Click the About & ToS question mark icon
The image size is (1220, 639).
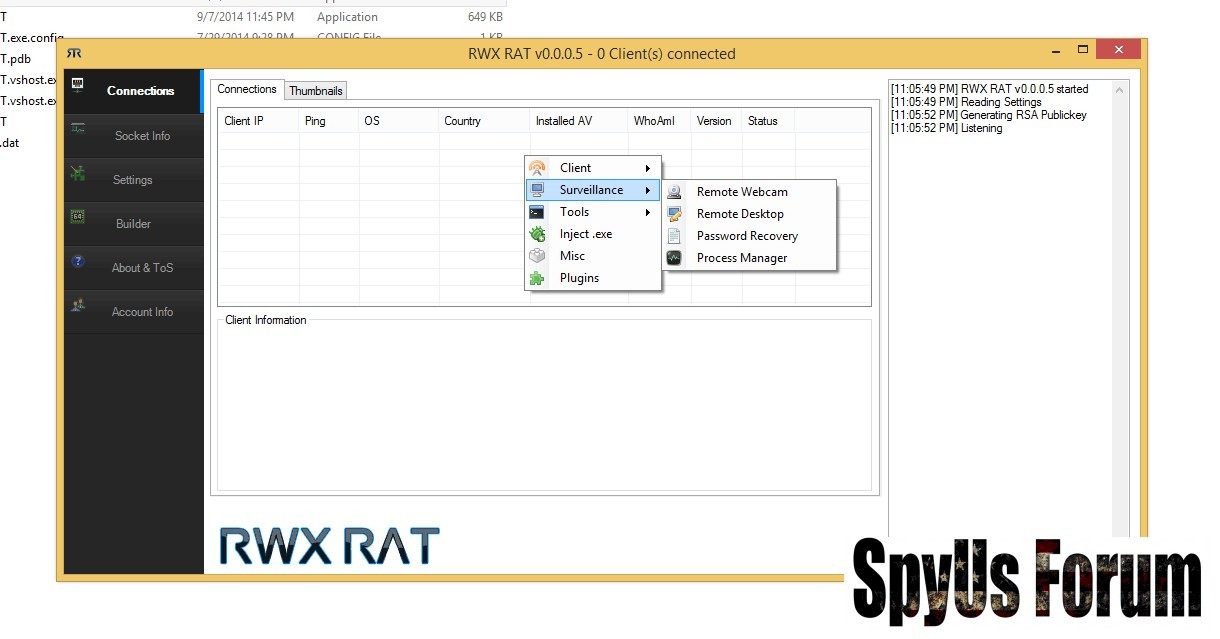[x=78, y=261]
